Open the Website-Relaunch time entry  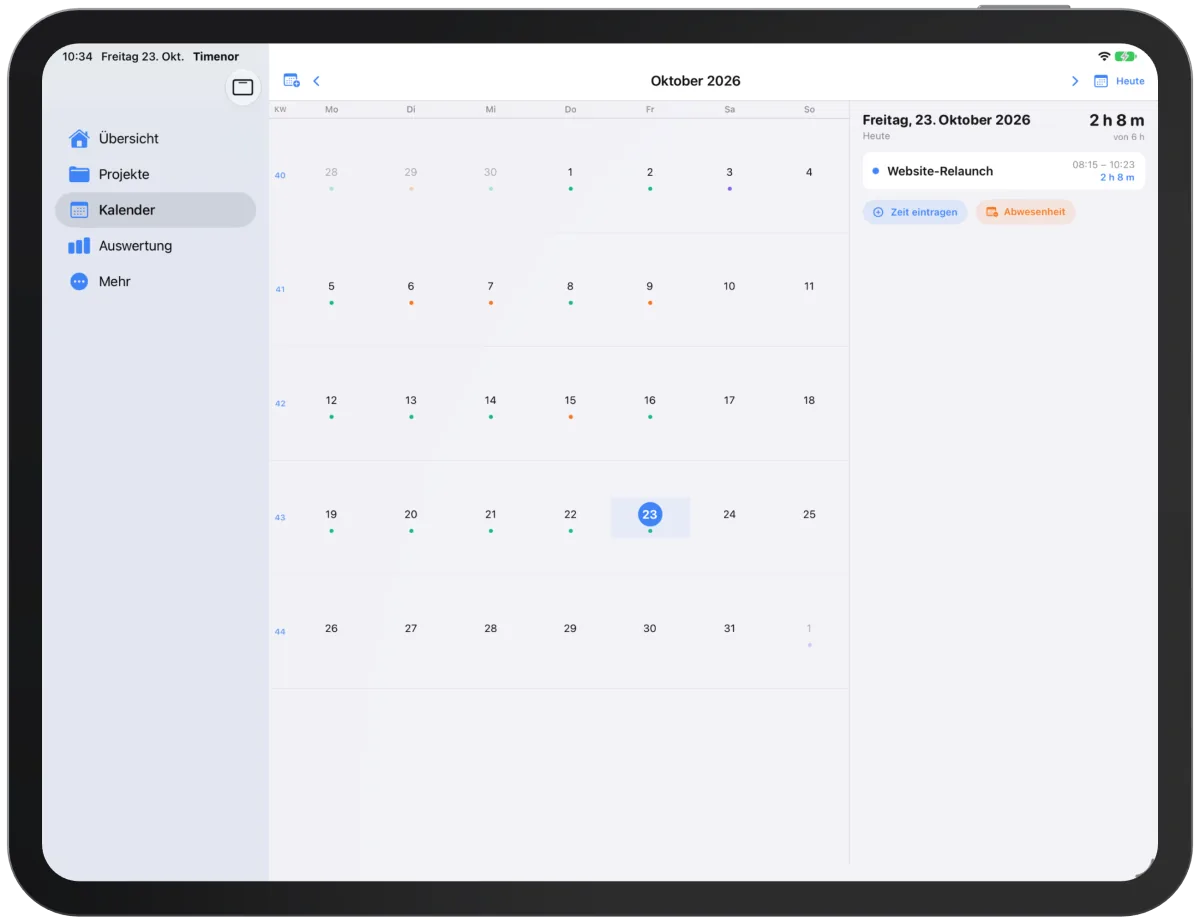click(x=1004, y=171)
